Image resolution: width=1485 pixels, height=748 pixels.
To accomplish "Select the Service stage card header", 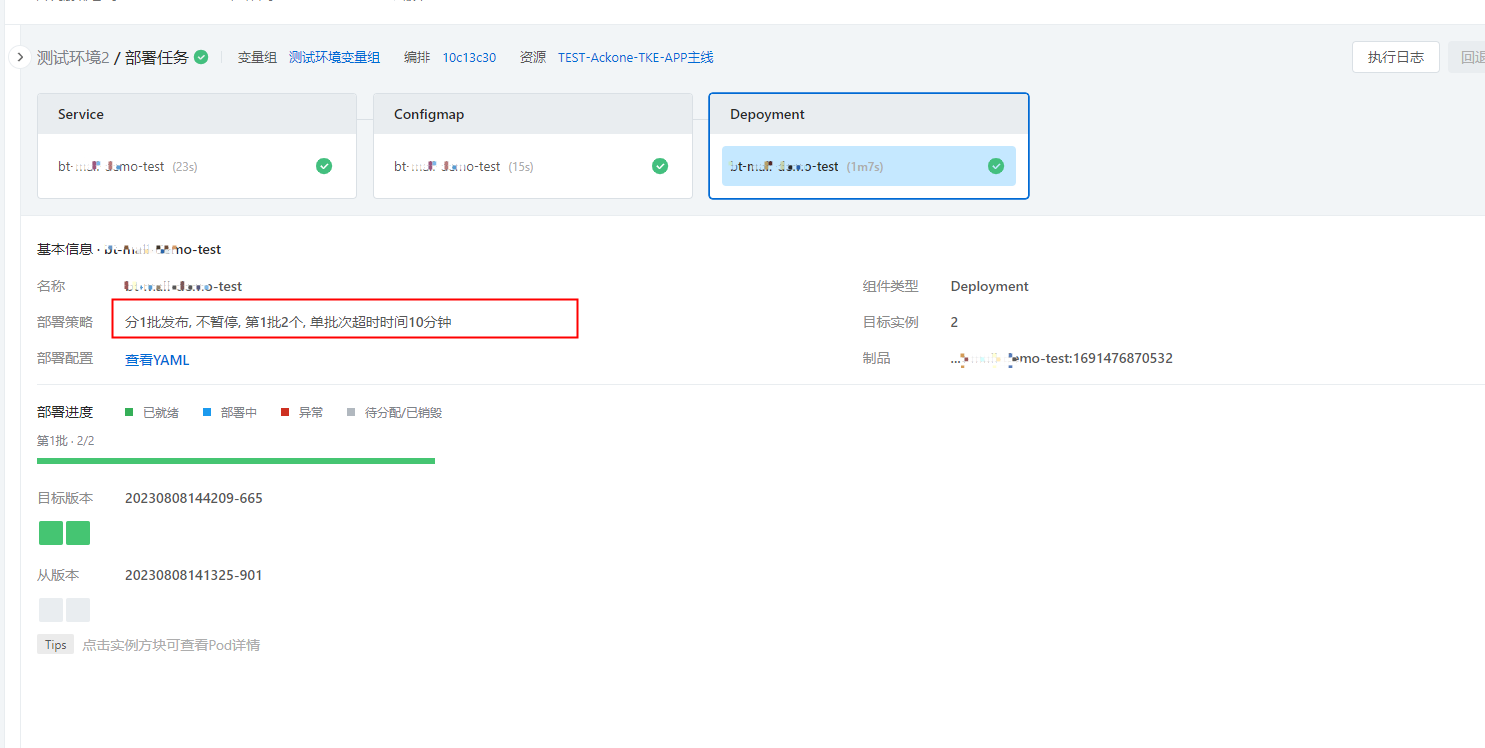I will (x=197, y=114).
